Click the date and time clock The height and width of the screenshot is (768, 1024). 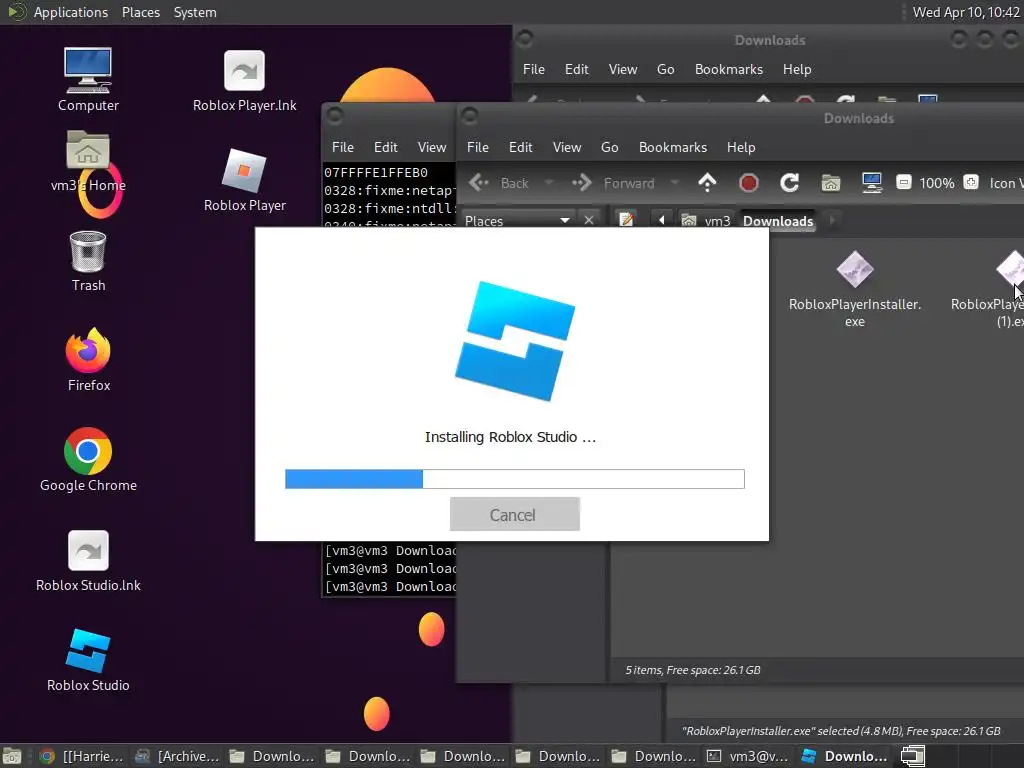pyautogui.click(x=966, y=12)
